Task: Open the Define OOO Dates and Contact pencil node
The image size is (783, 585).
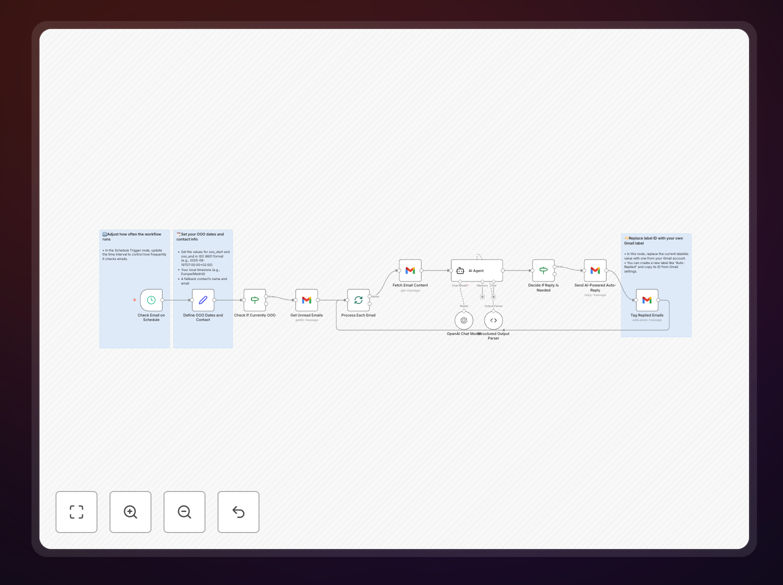Action: click(x=203, y=300)
